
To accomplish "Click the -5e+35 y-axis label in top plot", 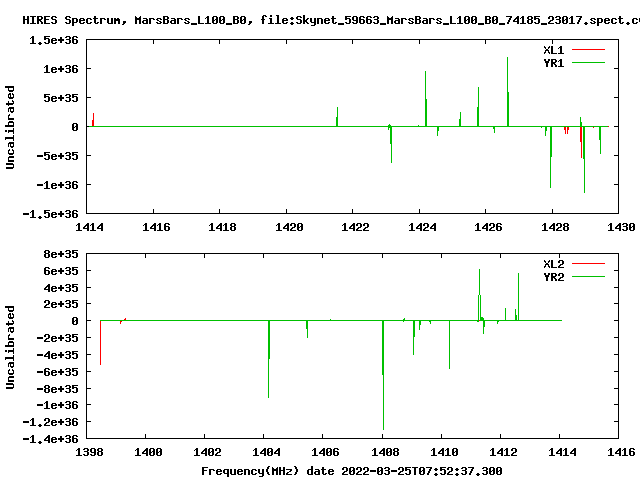I will coord(57,156).
